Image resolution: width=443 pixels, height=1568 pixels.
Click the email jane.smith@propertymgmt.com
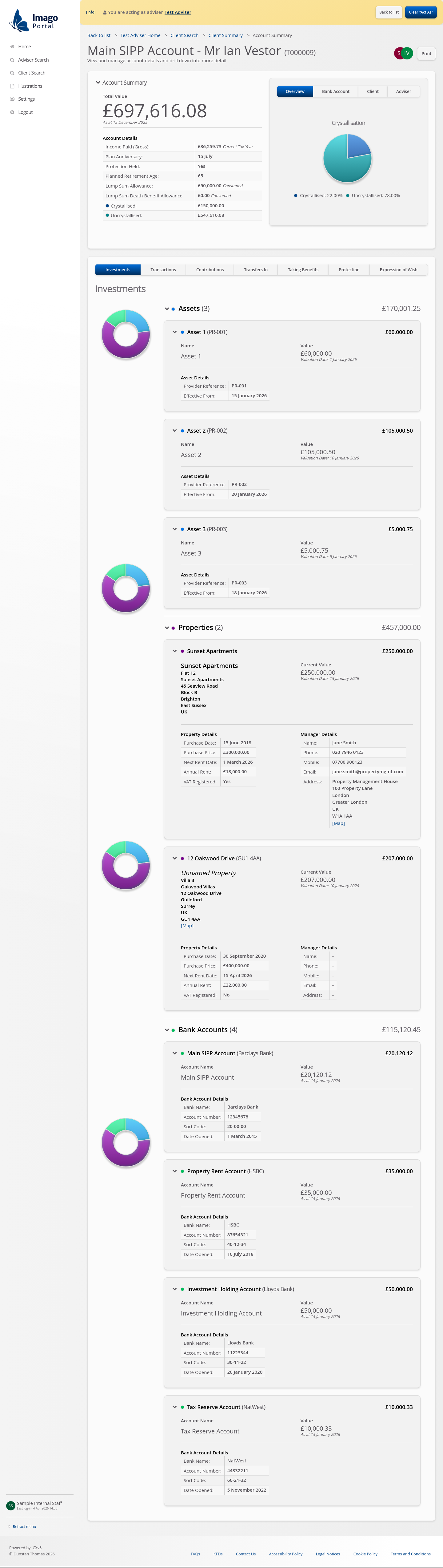pyautogui.click(x=368, y=772)
